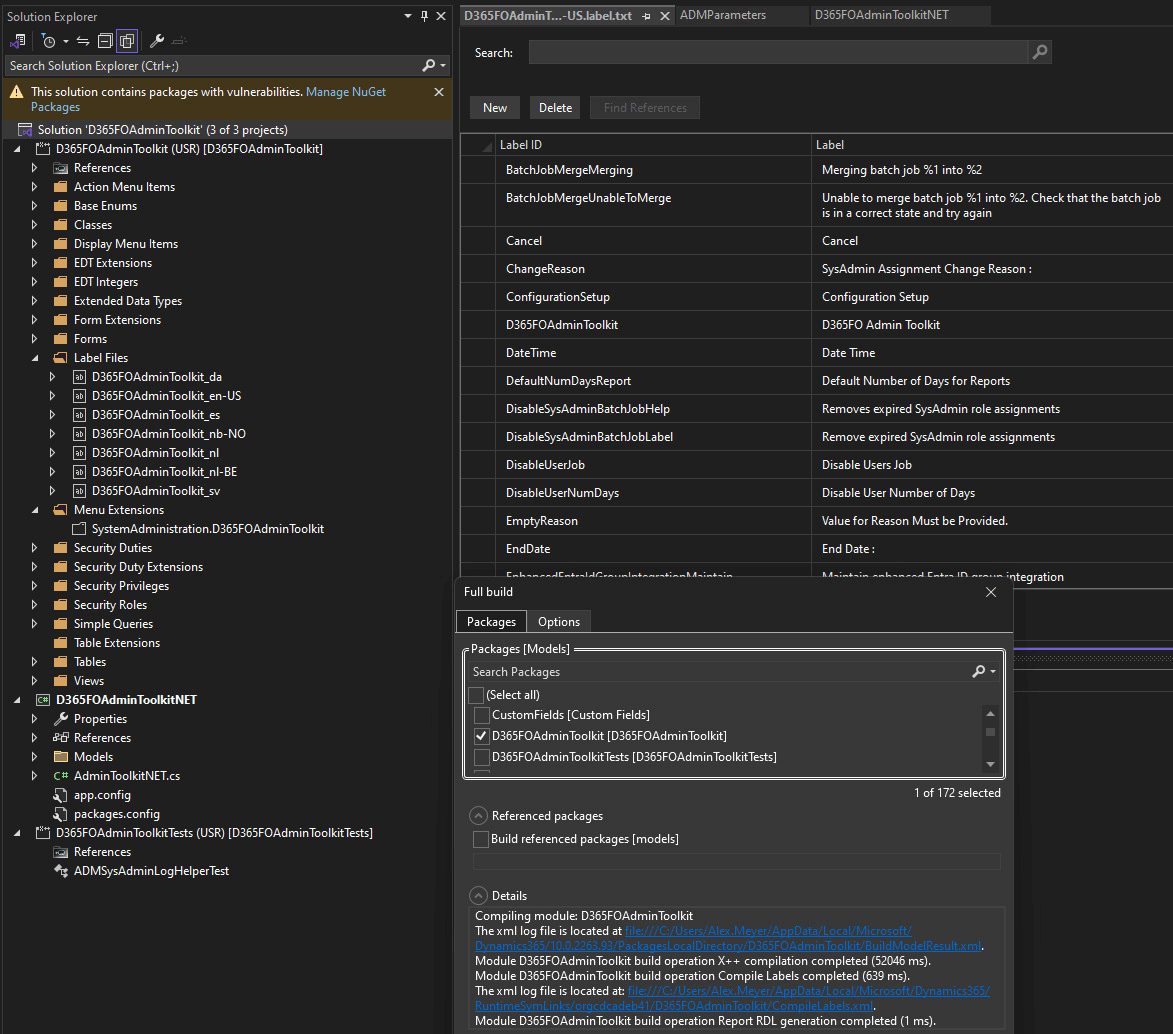Select the Tables folder in Solution Explorer
The height and width of the screenshot is (1034, 1173).
pyautogui.click(x=90, y=662)
